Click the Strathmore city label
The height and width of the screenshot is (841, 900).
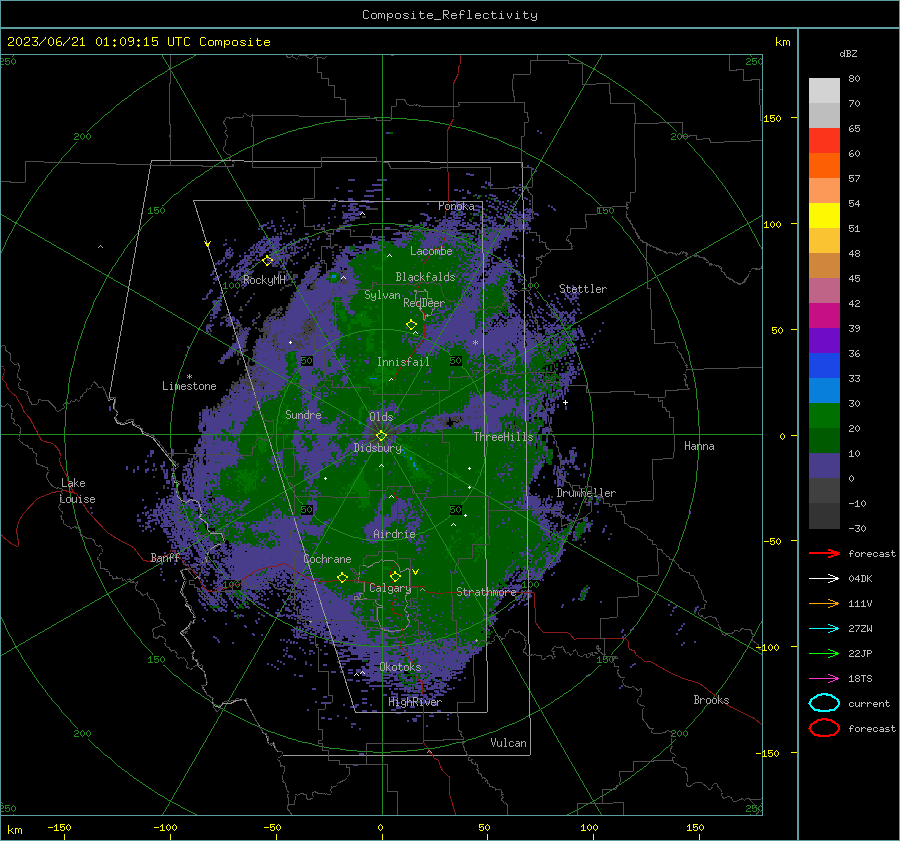486,592
